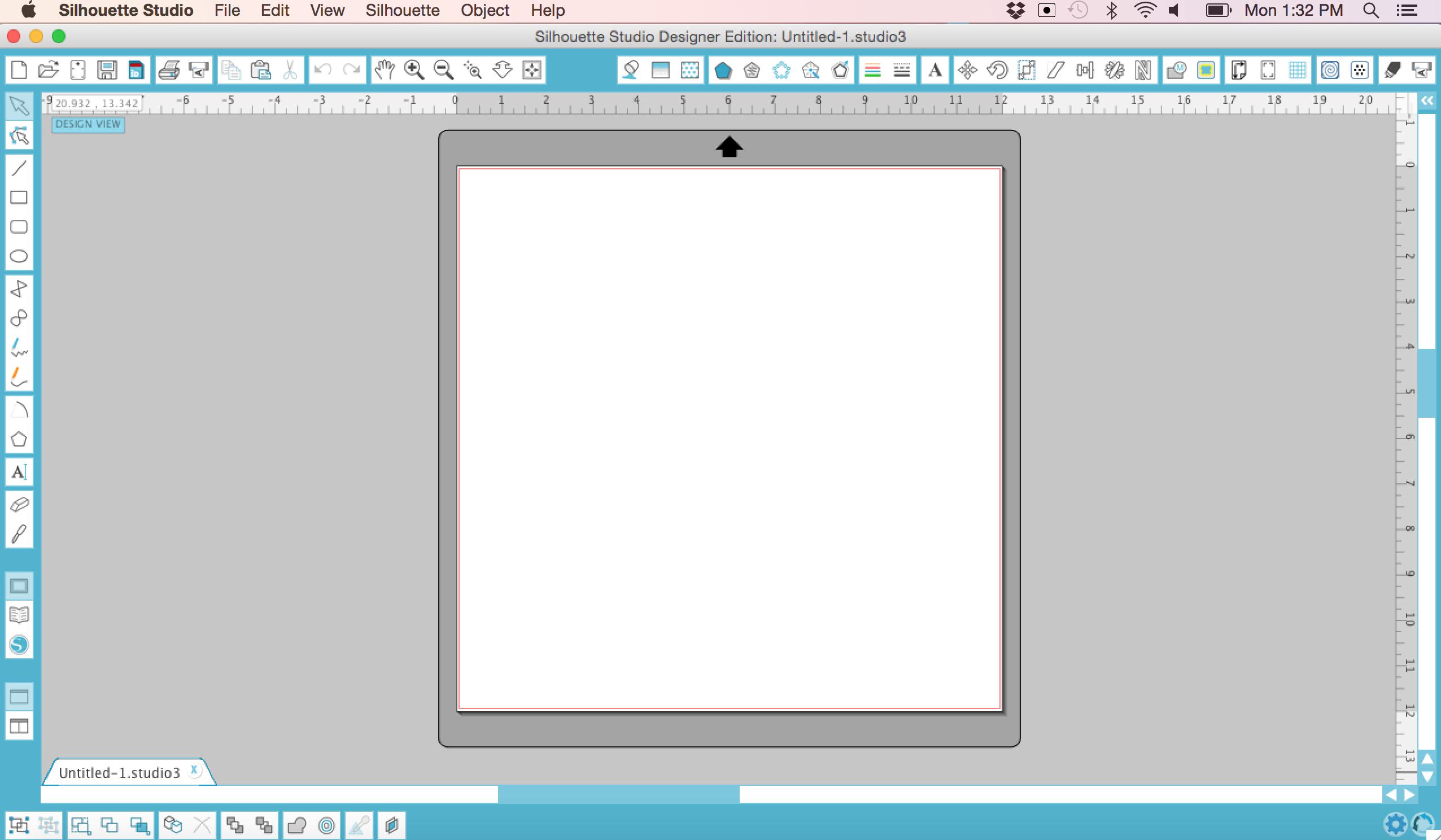Click the Zoom In magnifier
1441x840 pixels.
click(414, 70)
